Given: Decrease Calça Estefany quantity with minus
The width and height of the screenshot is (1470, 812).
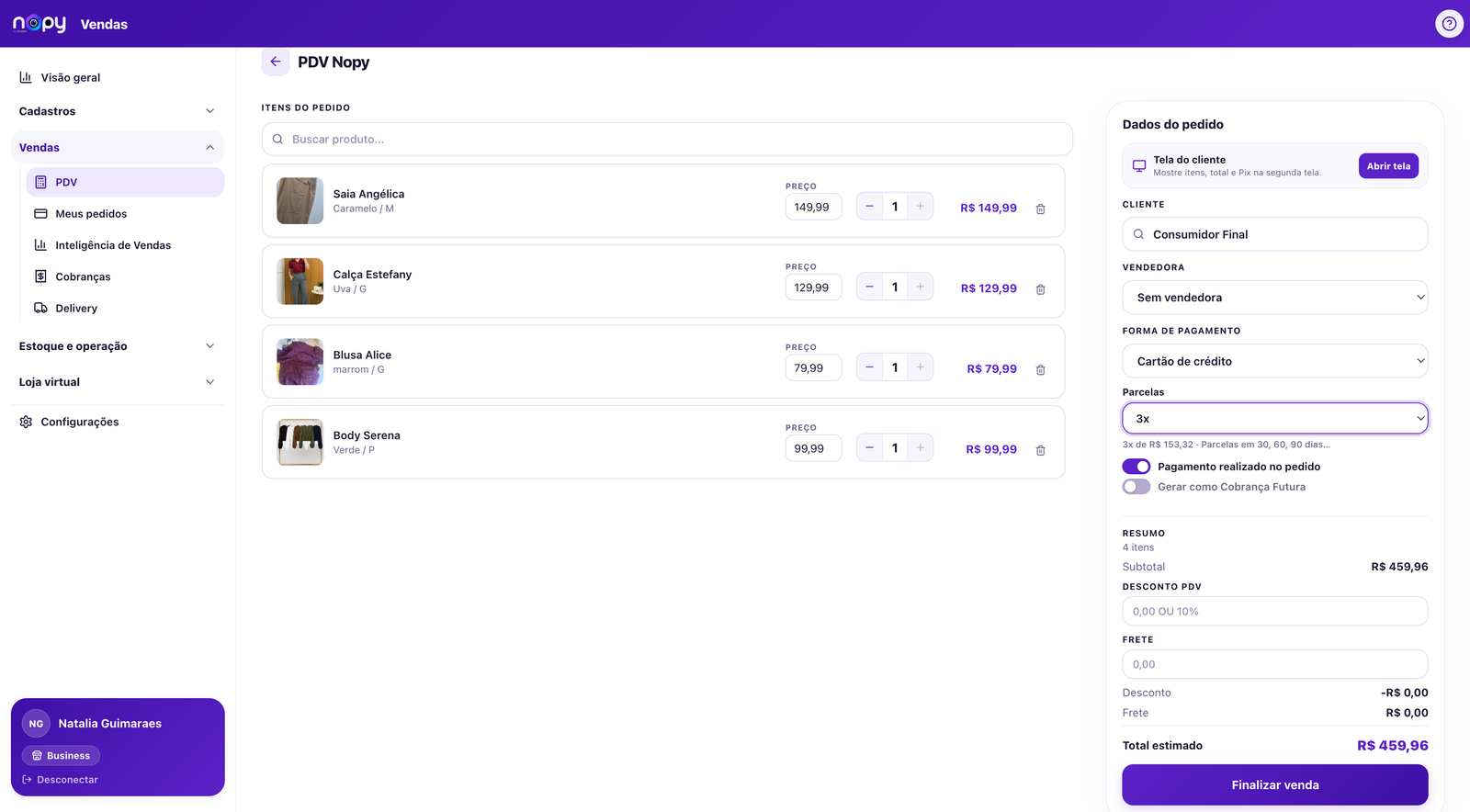Looking at the screenshot, I should click(869, 287).
